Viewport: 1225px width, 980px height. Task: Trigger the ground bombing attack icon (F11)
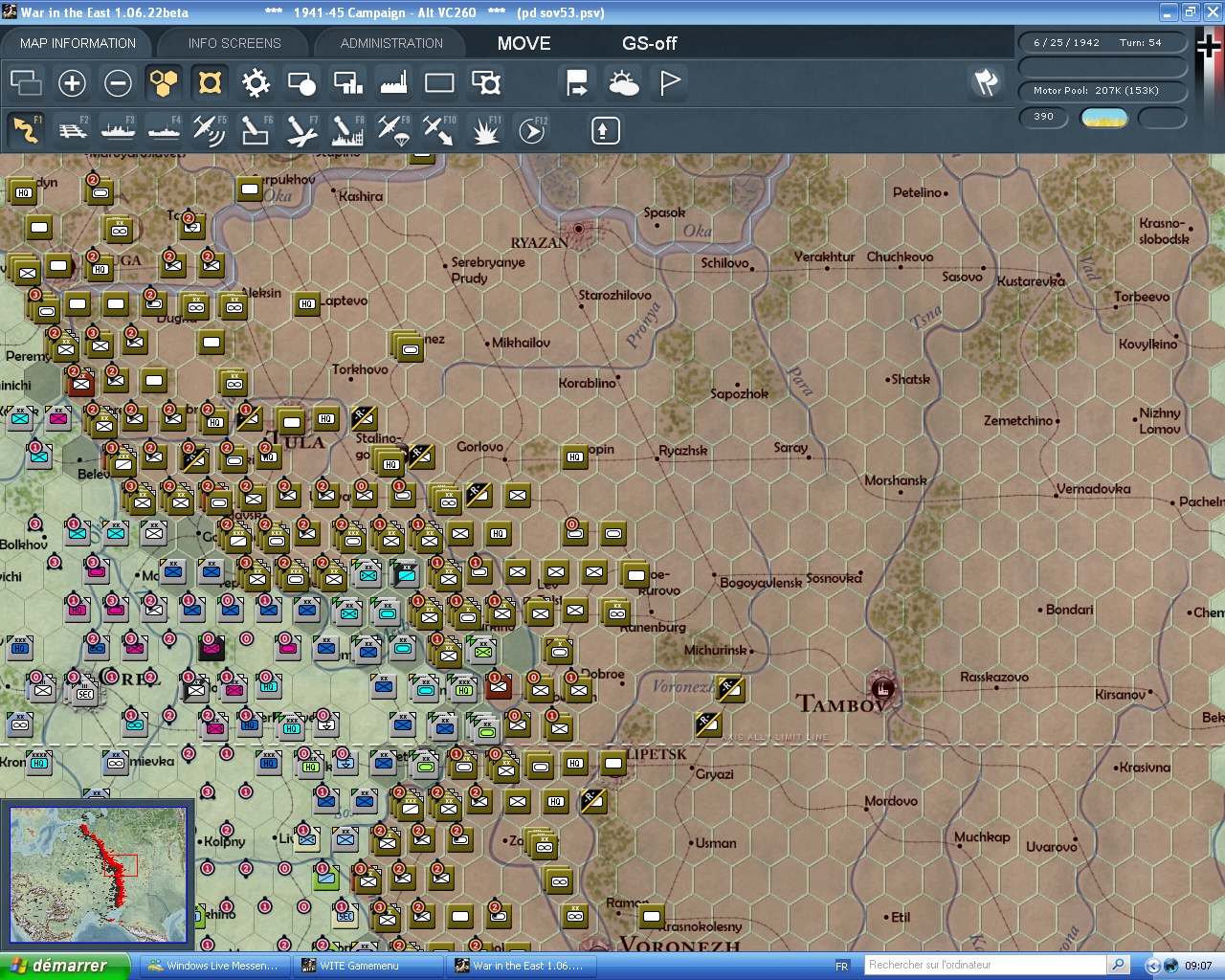484,129
